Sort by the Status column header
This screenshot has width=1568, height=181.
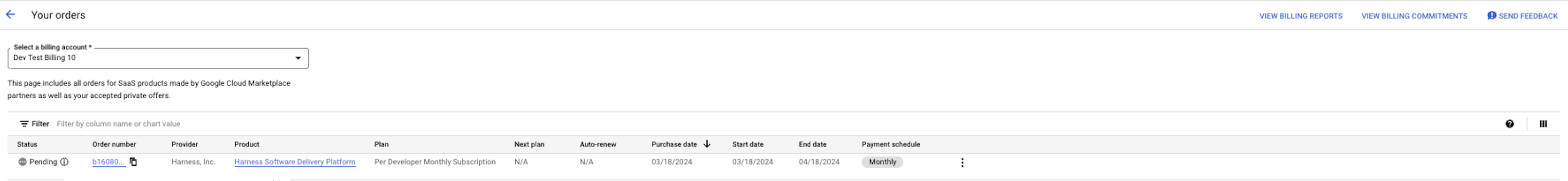[27, 145]
